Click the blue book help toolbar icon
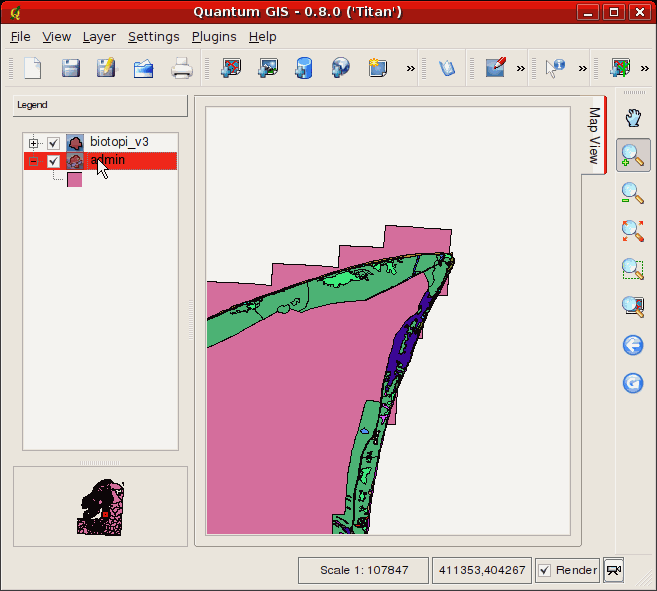 [x=447, y=68]
